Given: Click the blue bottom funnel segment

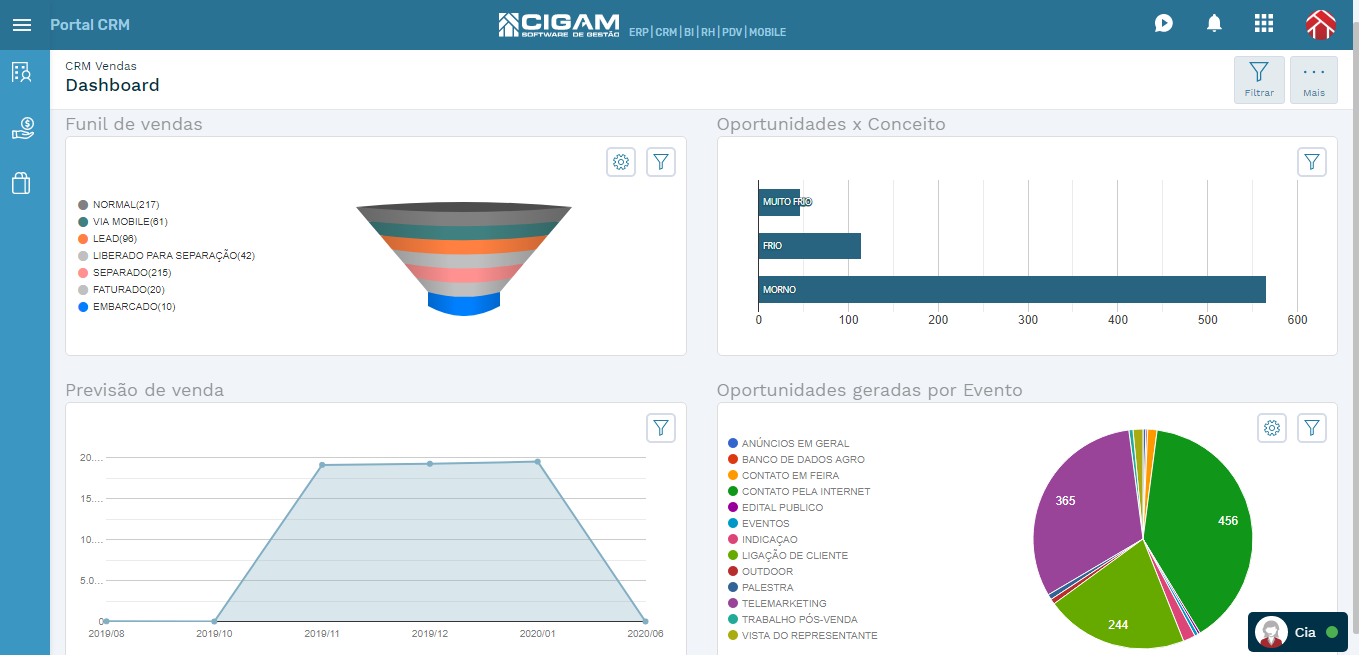Looking at the screenshot, I should click(464, 303).
